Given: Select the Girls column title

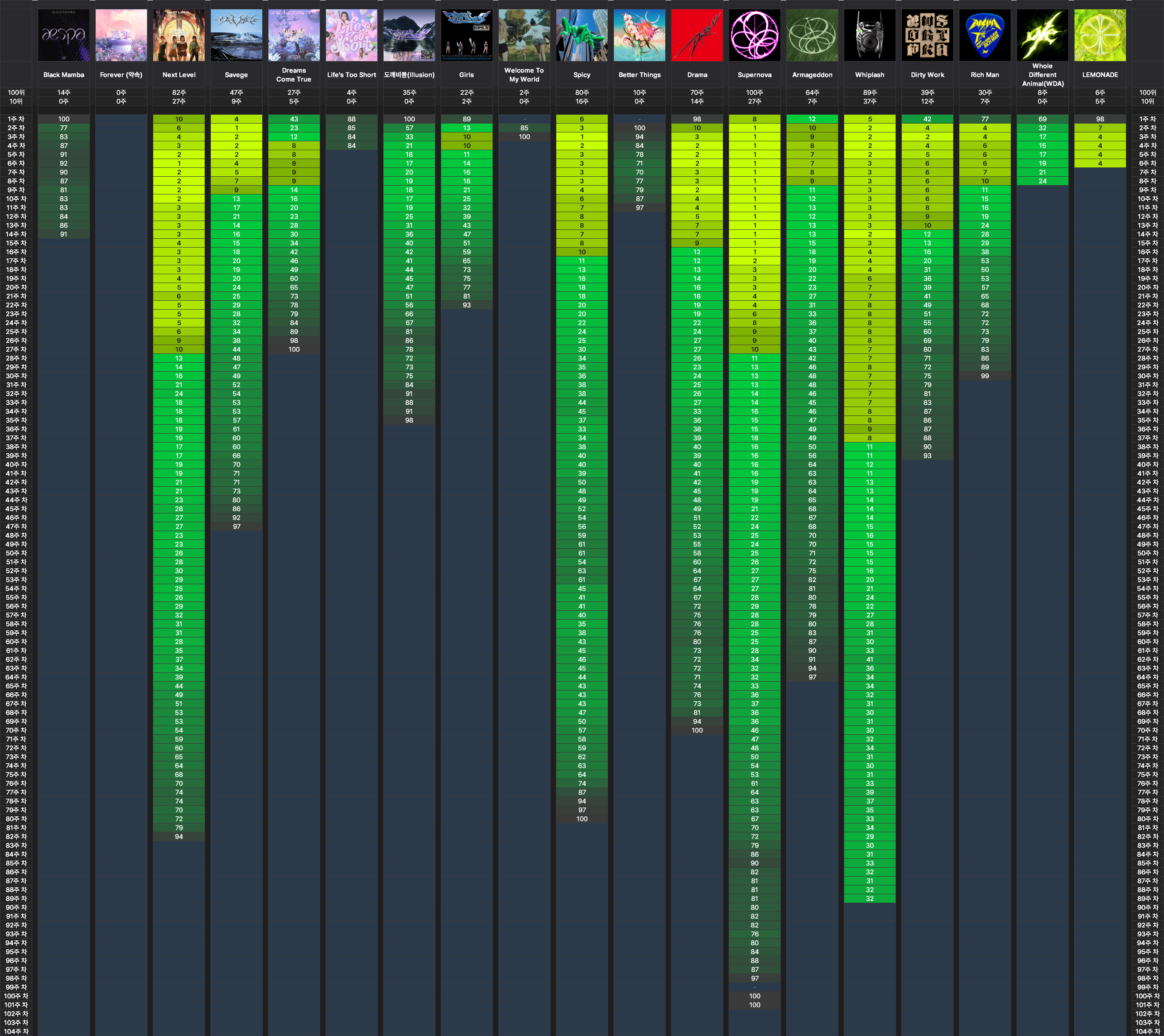Looking at the screenshot, I should pos(466,74).
